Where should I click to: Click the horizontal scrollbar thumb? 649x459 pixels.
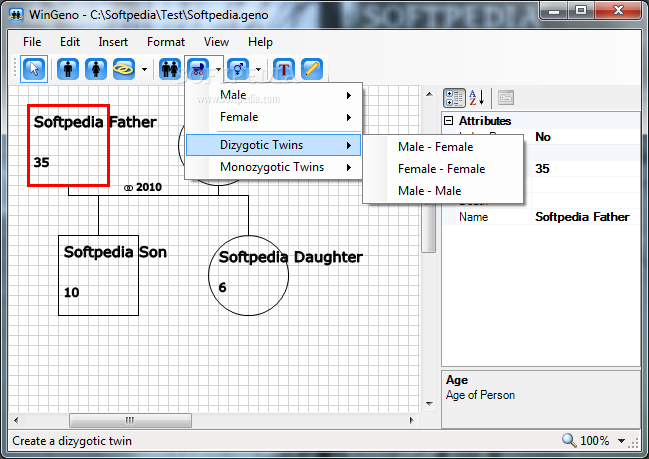coord(130,421)
